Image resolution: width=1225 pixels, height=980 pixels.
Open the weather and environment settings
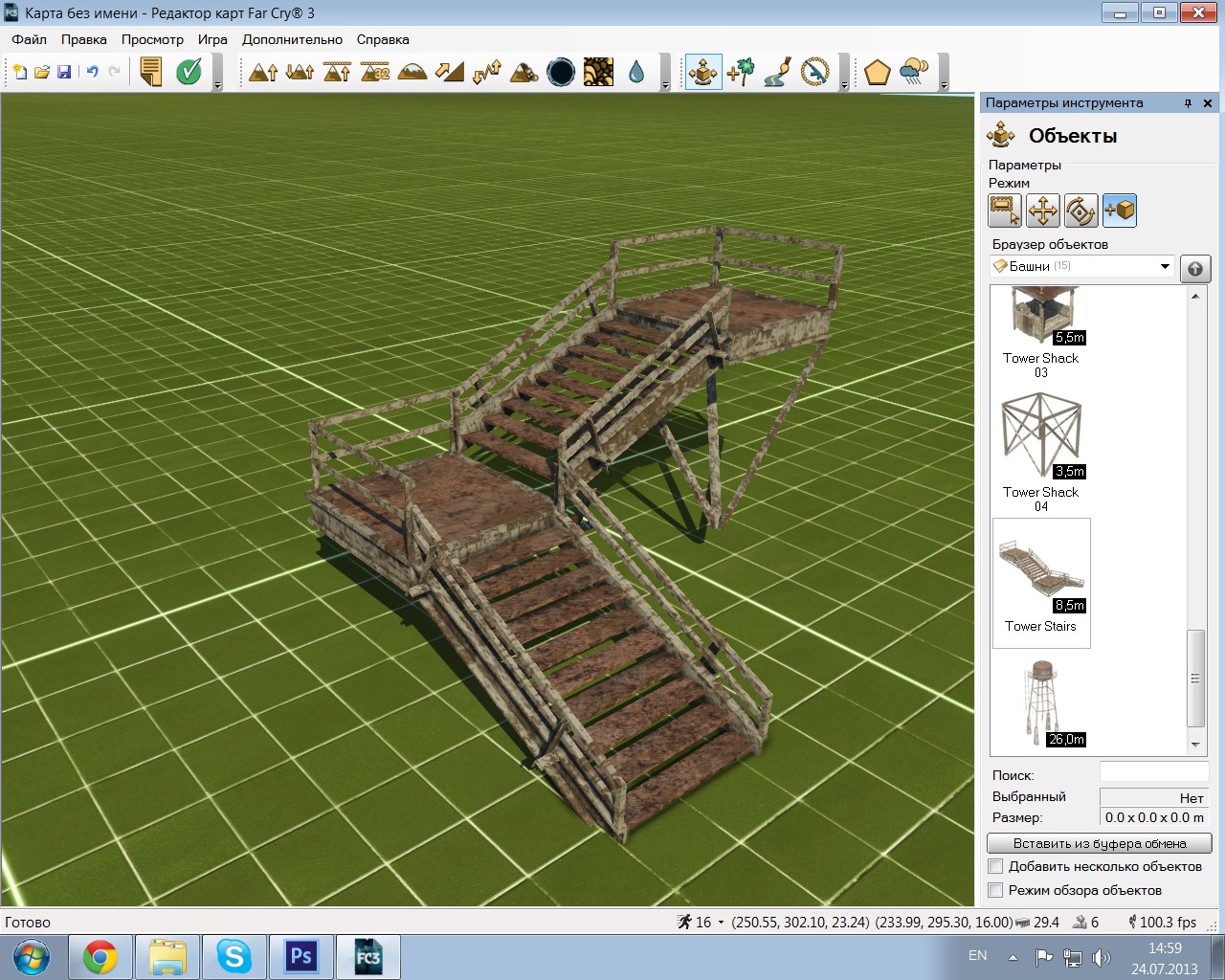click(x=914, y=72)
